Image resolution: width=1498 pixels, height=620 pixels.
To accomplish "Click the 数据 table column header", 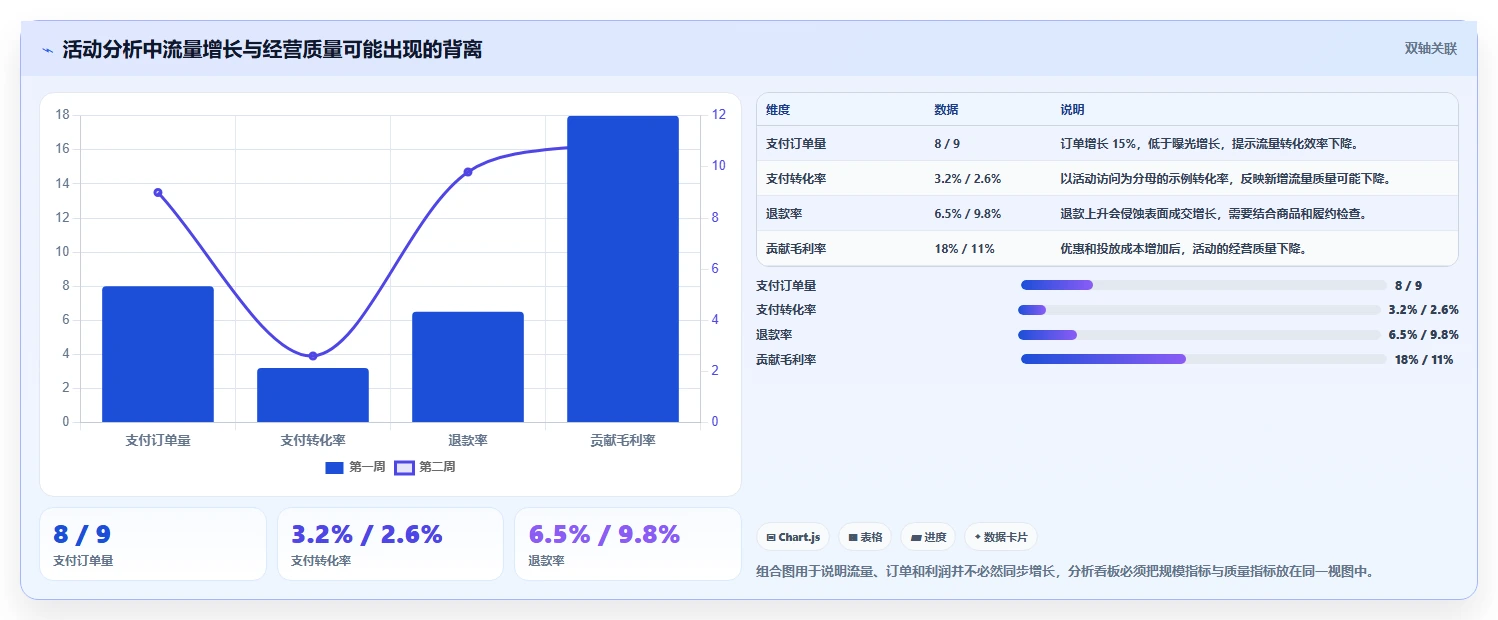I will (x=946, y=110).
